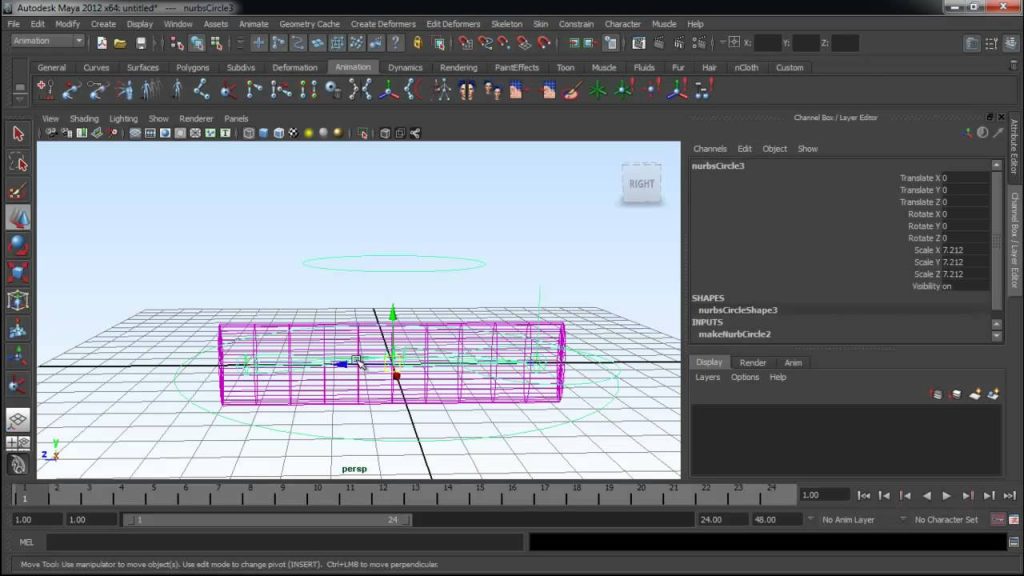Switch to the Polygons shelf tab
This screenshot has height=576, width=1024.
point(193,67)
